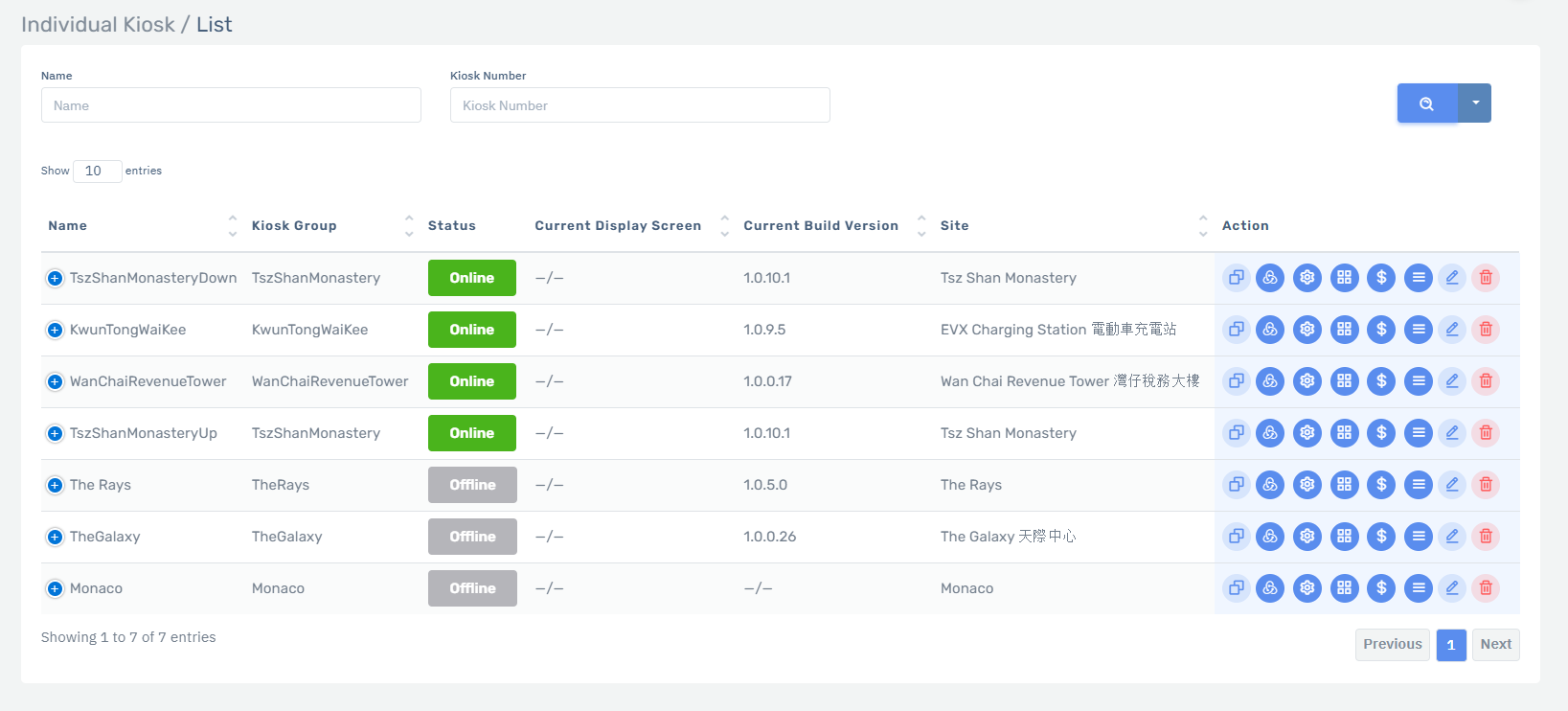This screenshot has height=711, width=1568.
Task: Click the dollar icon for The Rays
Action: 1381,485
